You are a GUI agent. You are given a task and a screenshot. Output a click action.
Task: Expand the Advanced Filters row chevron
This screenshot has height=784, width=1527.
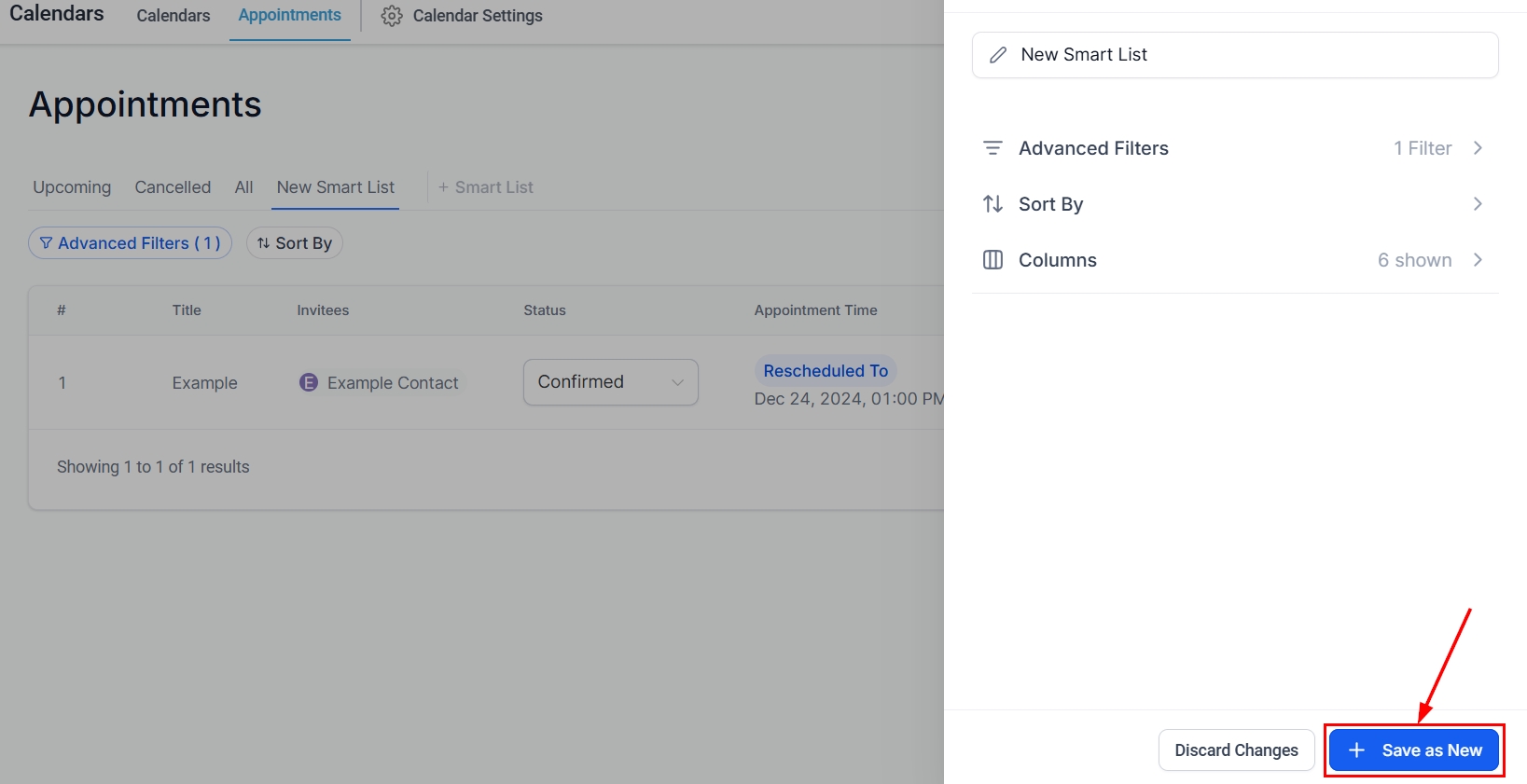coord(1478,148)
